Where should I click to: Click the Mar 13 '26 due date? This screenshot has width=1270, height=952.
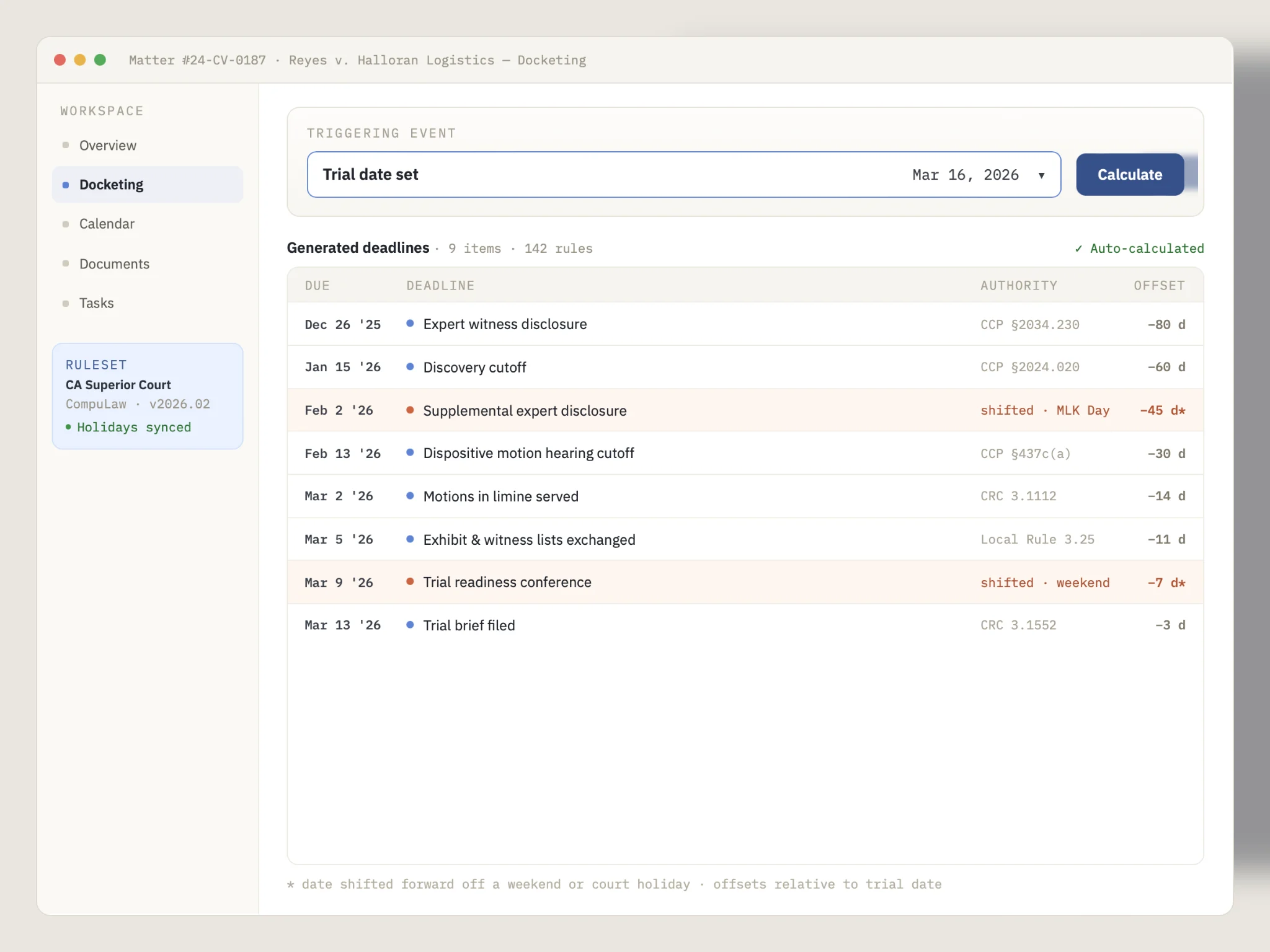click(342, 625)
